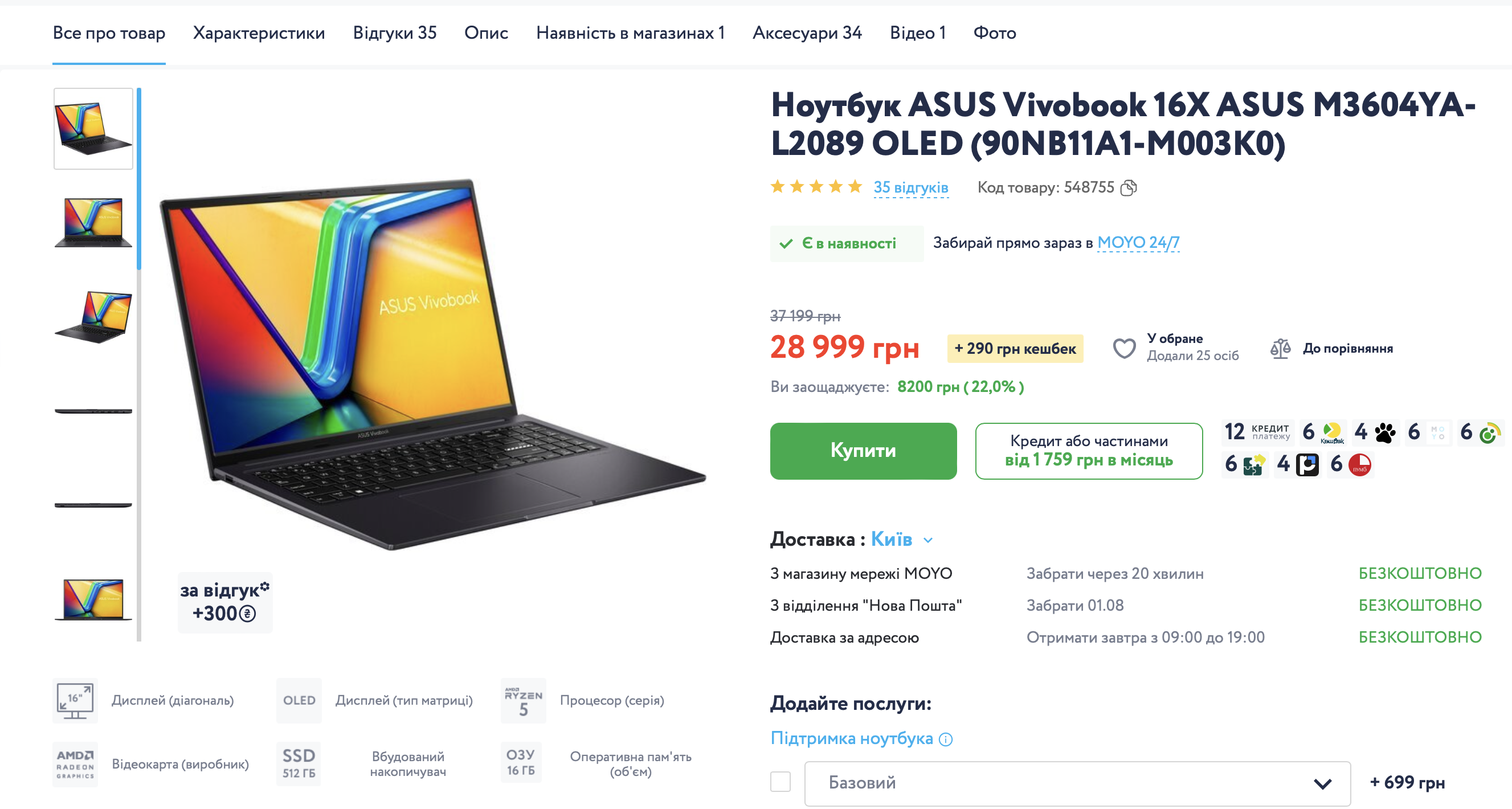Add to favorites with the heart icon

pyautogui.click(x=1124, y=348)
